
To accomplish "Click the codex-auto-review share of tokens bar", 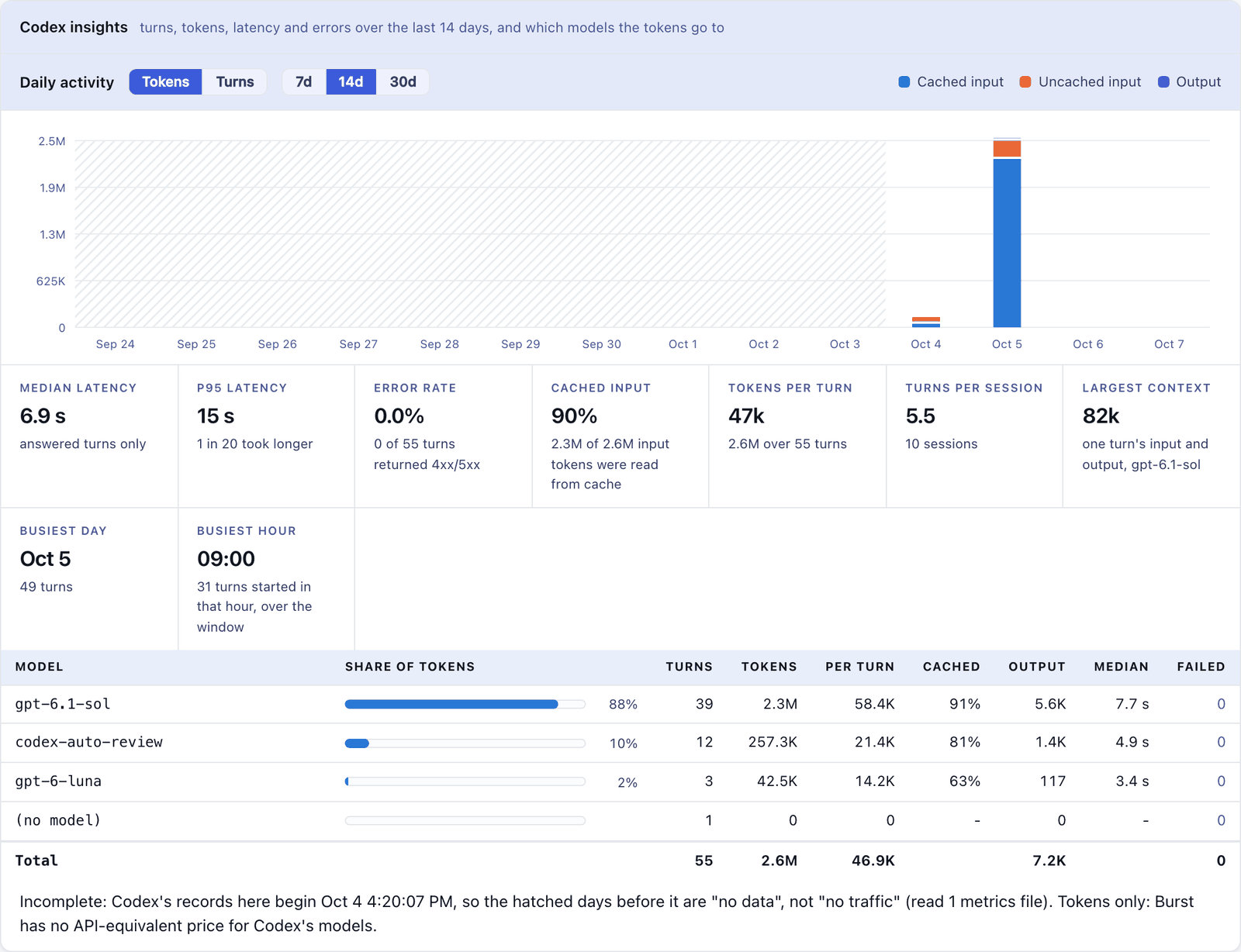I will pos(465,743).
